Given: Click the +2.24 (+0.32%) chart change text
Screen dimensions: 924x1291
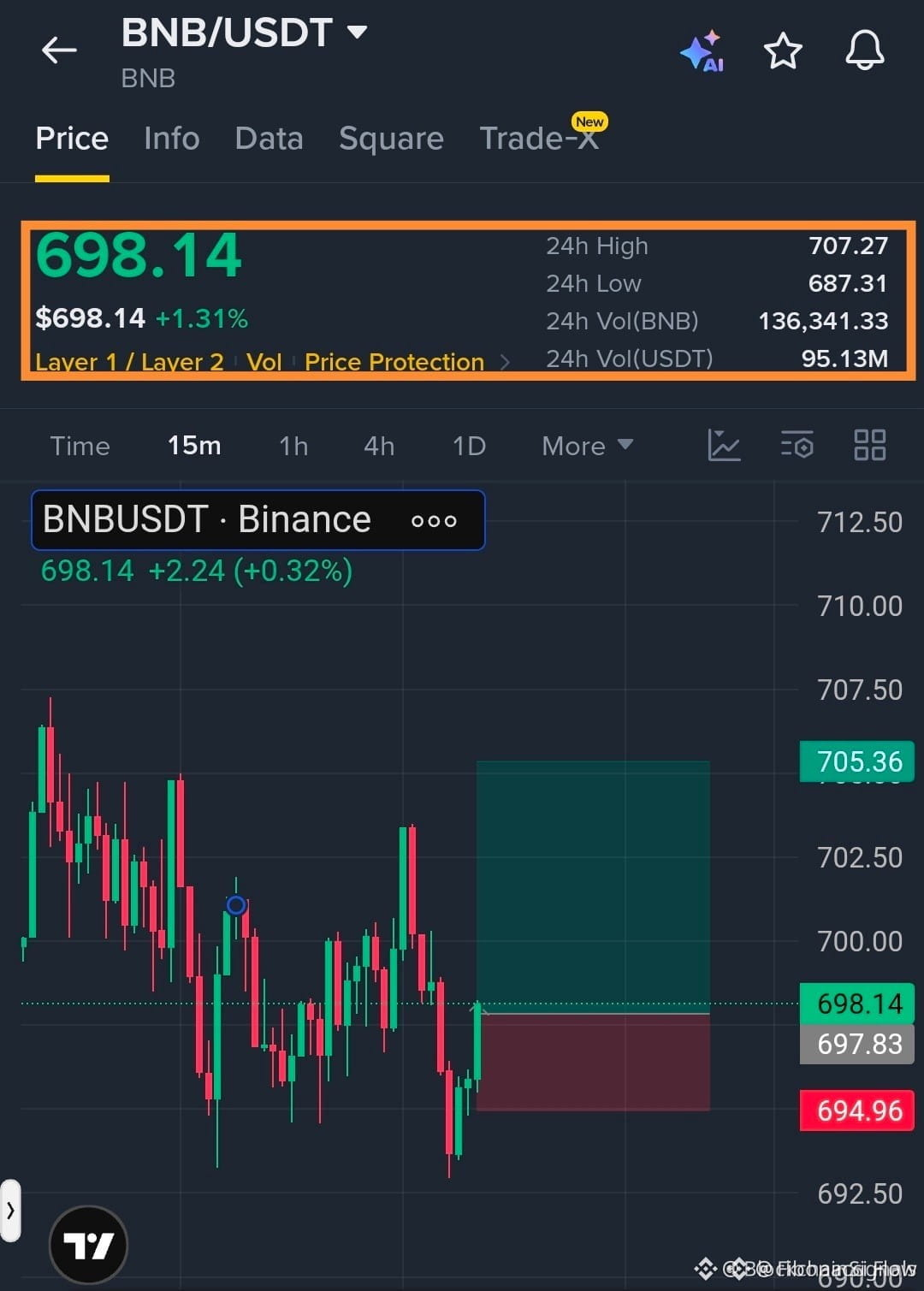Looking at the screenshot, I should [x=251, y=571].
